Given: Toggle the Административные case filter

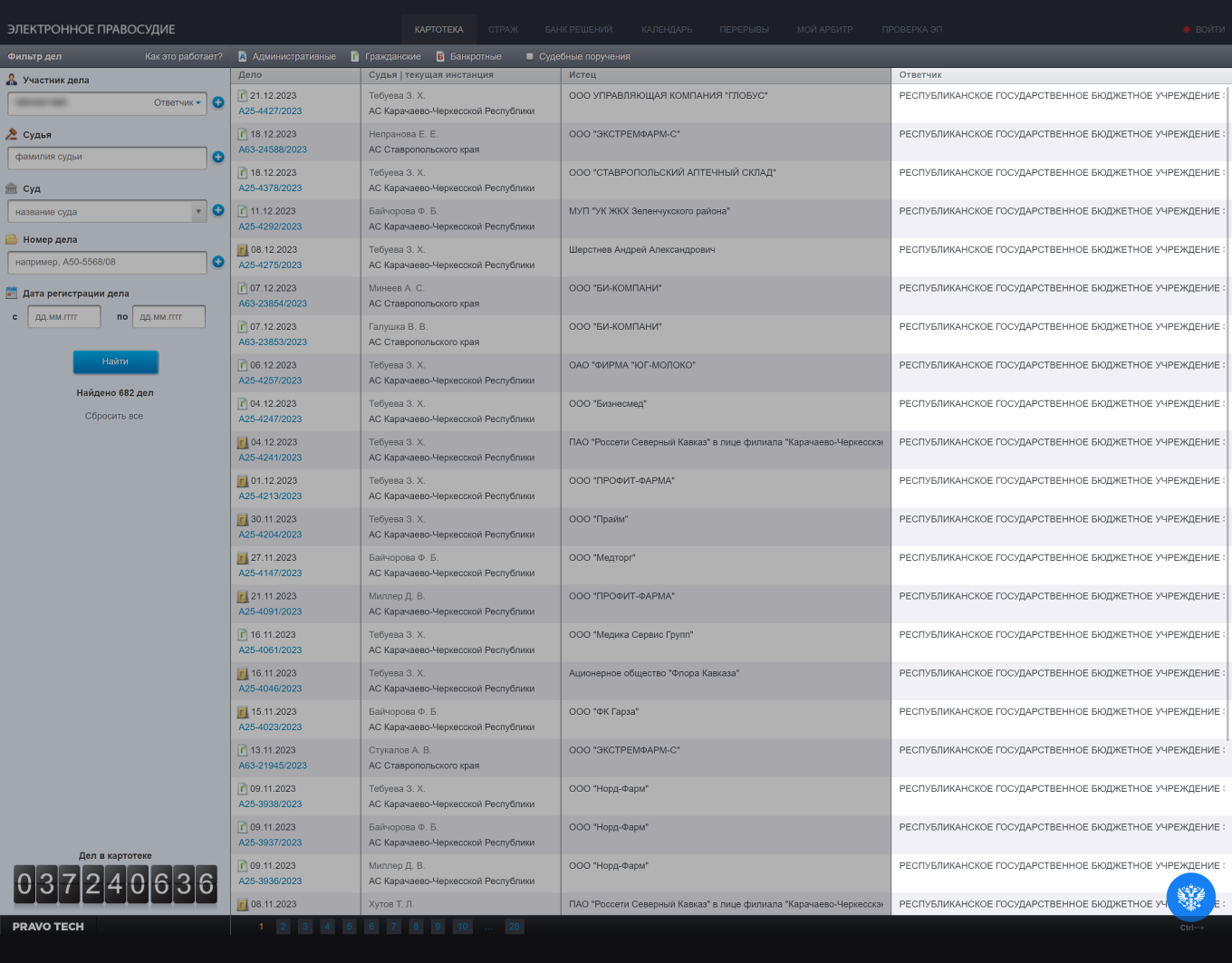Looking at the screenshot, I should click(286, 56).
